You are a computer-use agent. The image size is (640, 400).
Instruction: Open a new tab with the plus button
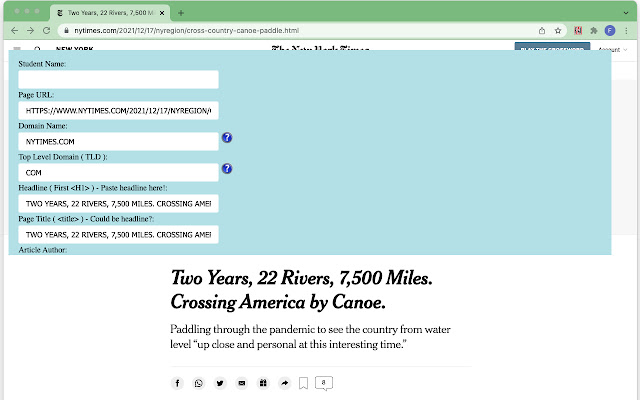(x=181, y=13)
